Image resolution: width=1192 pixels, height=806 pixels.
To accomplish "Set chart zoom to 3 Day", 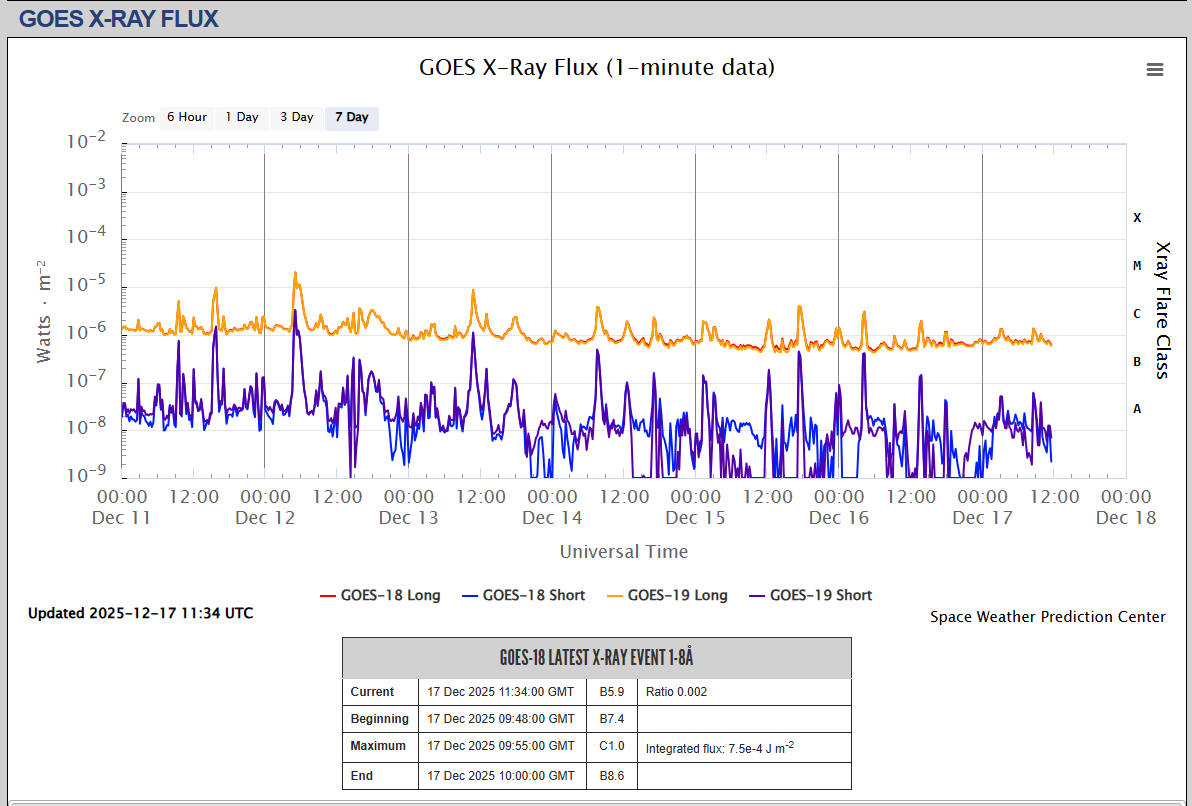I will (296, 118).
